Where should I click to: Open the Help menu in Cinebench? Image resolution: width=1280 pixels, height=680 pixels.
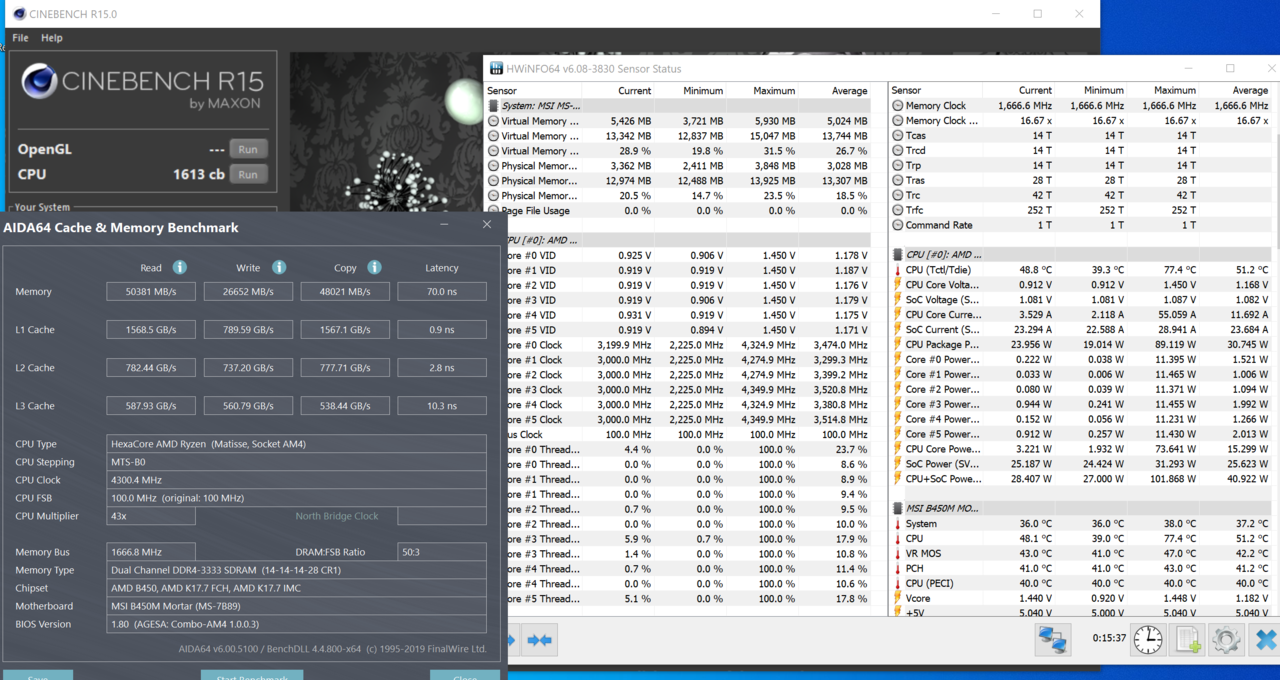pyautogui.click(x=52, y=38)
